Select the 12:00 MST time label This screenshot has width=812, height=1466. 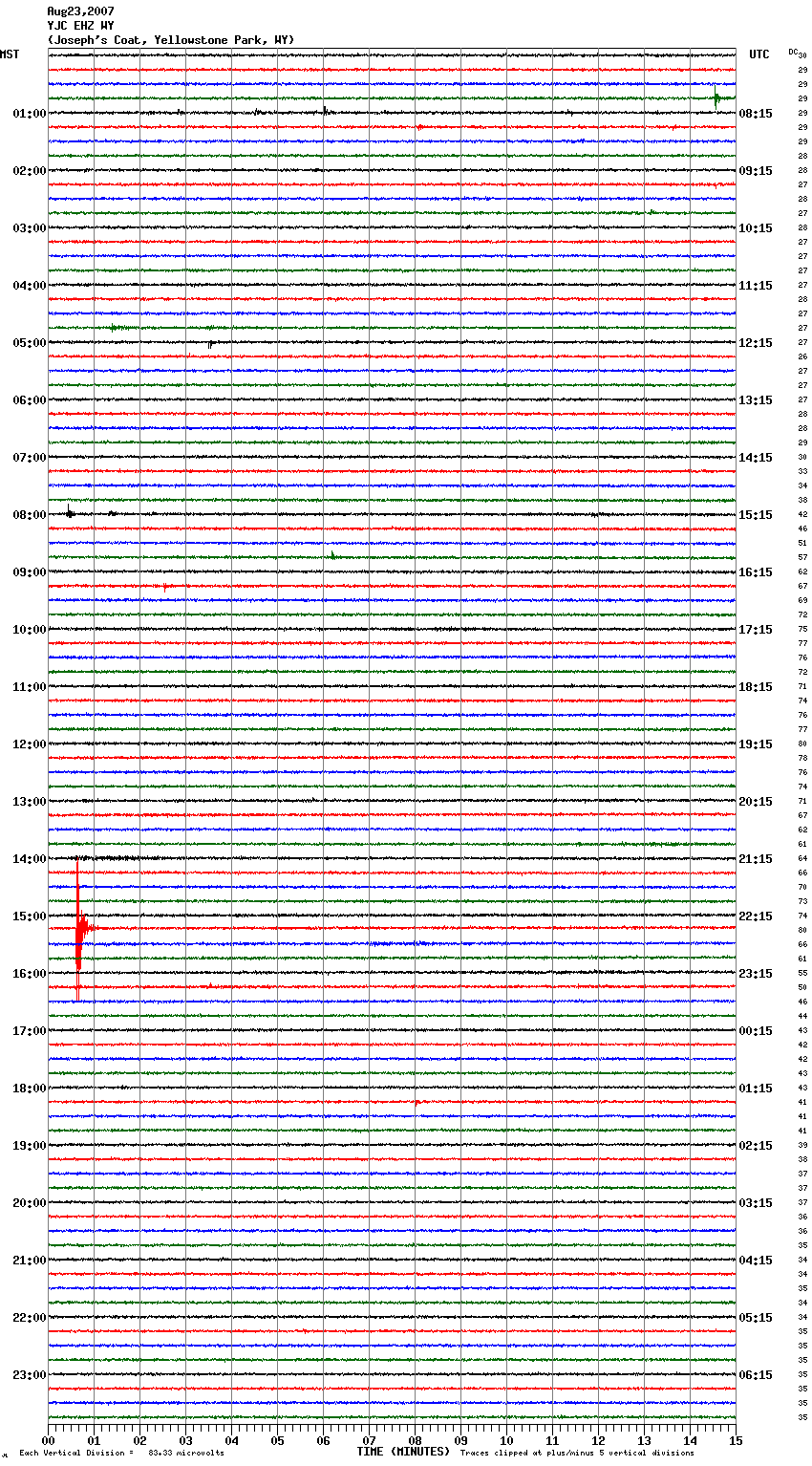[30, 744]
